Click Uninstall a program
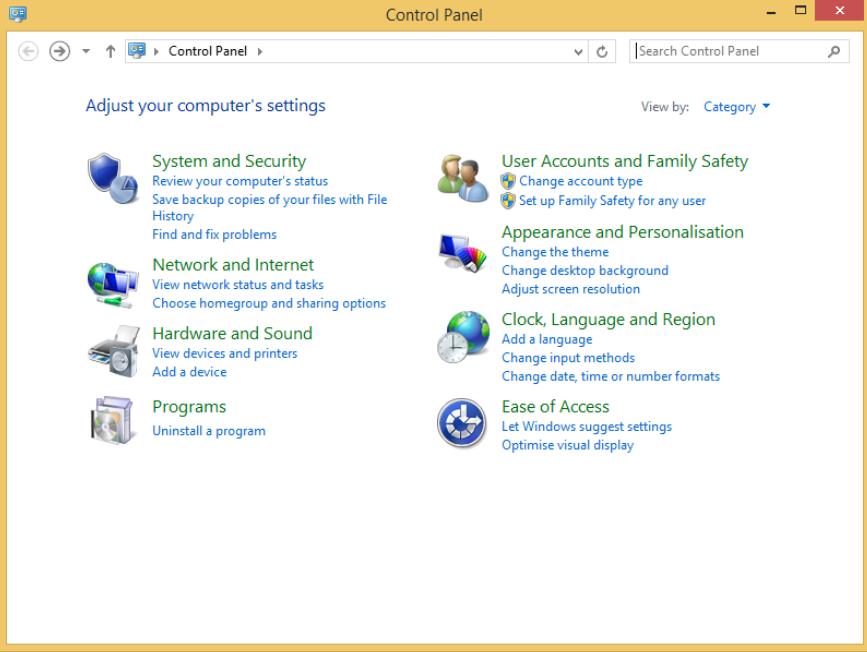Viewport: 867px width, 652px height. [209, 431]
